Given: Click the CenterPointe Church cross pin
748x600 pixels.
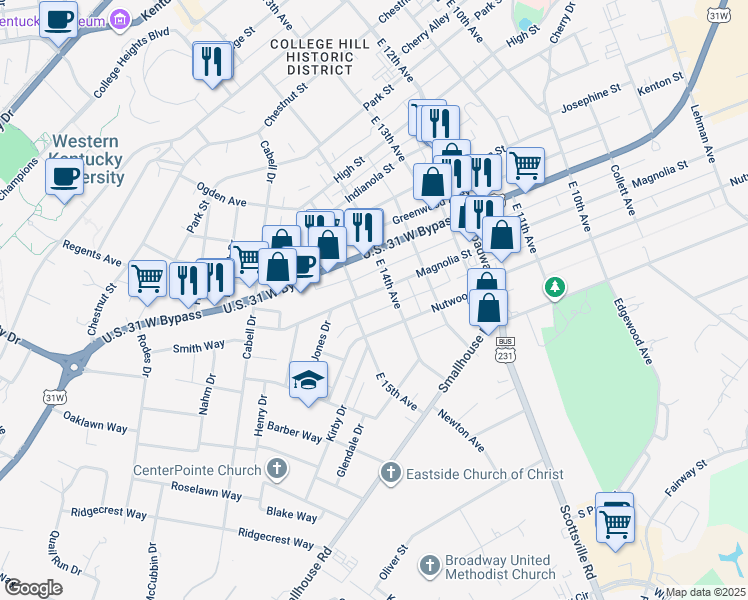Looking at the screenshot, I should tap(277, 469).
